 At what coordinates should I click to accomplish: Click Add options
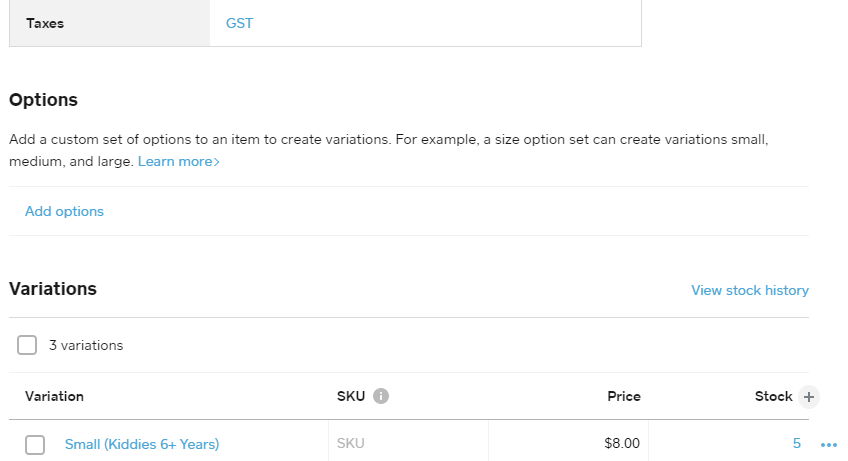tap(64, 211)
